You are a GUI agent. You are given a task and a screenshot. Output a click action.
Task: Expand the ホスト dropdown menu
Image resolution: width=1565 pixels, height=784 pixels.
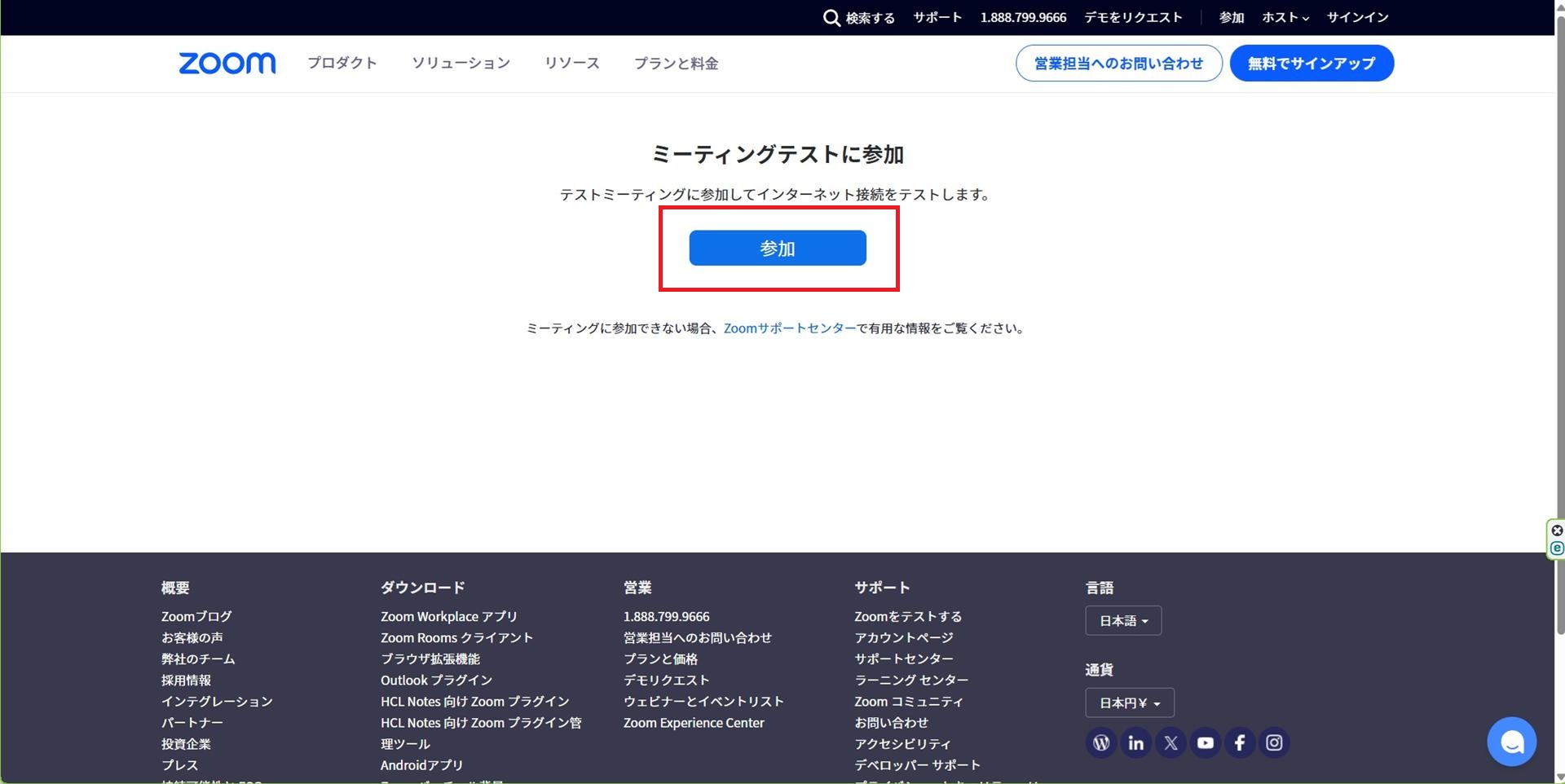point(1285,18)
